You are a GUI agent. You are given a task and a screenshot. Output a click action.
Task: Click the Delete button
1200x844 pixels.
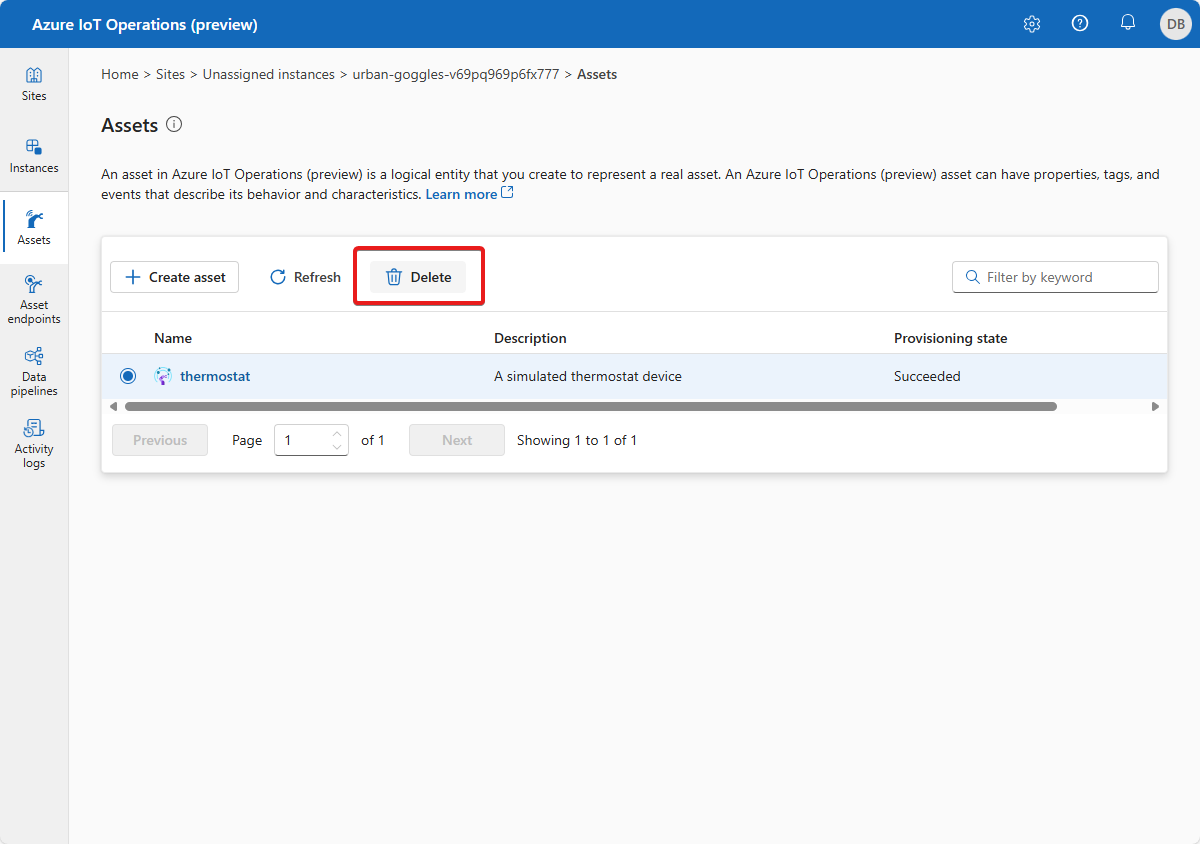point(418,277)
